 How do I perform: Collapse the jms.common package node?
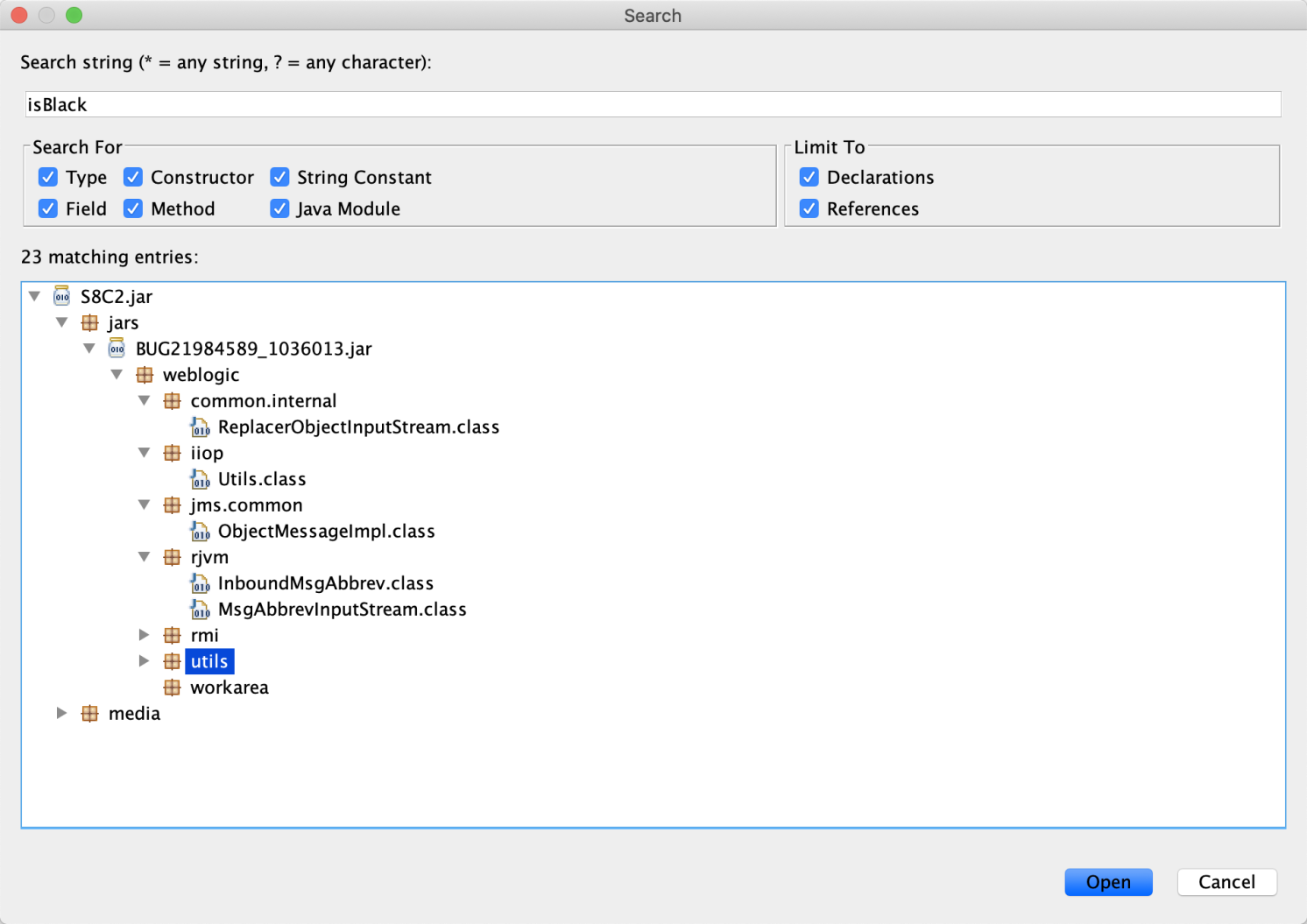145,504
